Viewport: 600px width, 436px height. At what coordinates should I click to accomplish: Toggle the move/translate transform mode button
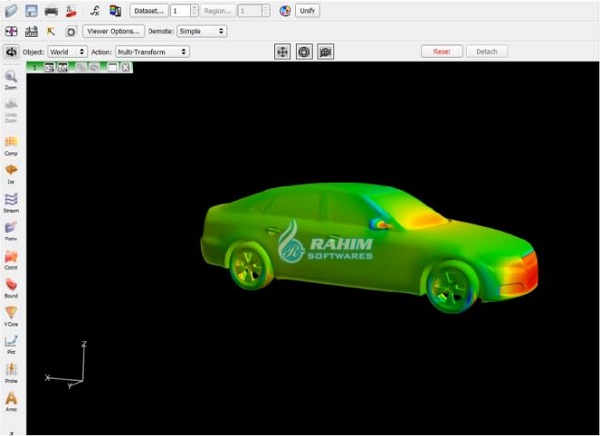[283, 51]
